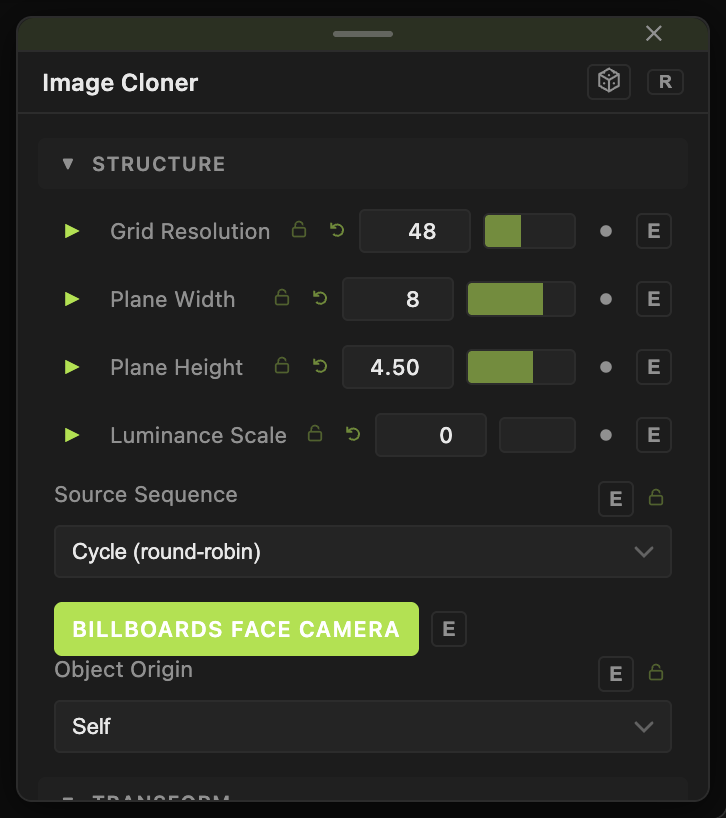Expand the Grid Resolution row arrow
Viewport: 726px width, 818px height.
[x=72, y=231]
